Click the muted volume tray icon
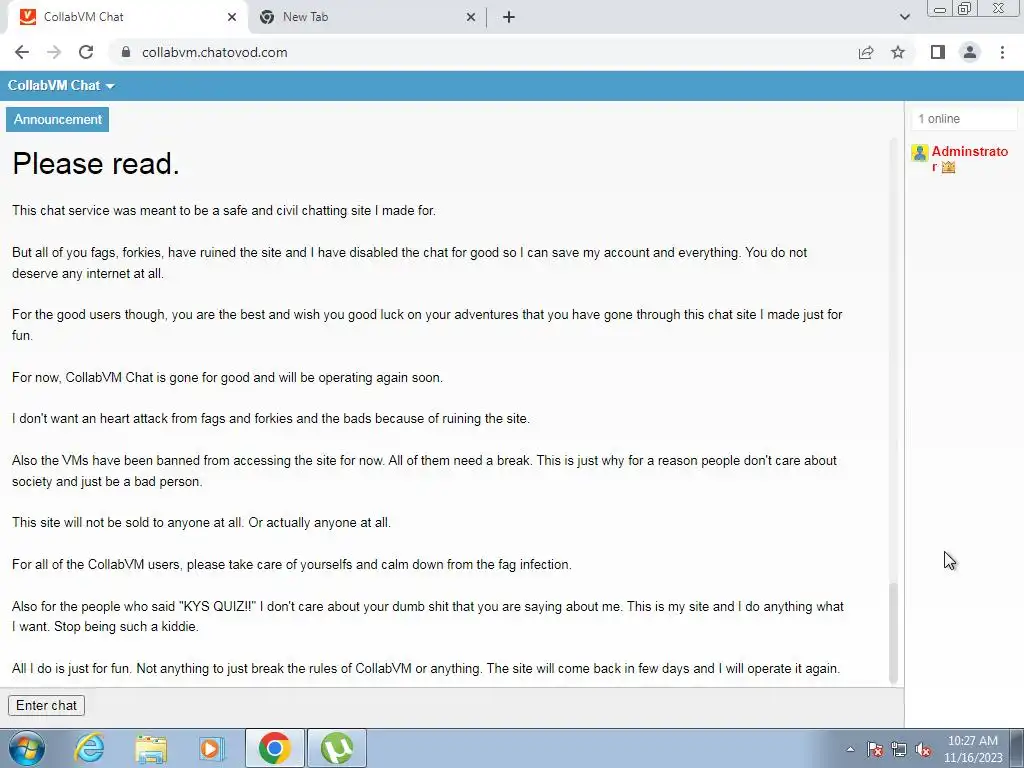The height and width of the screenshot is (768, 1024). pos(923,749)
